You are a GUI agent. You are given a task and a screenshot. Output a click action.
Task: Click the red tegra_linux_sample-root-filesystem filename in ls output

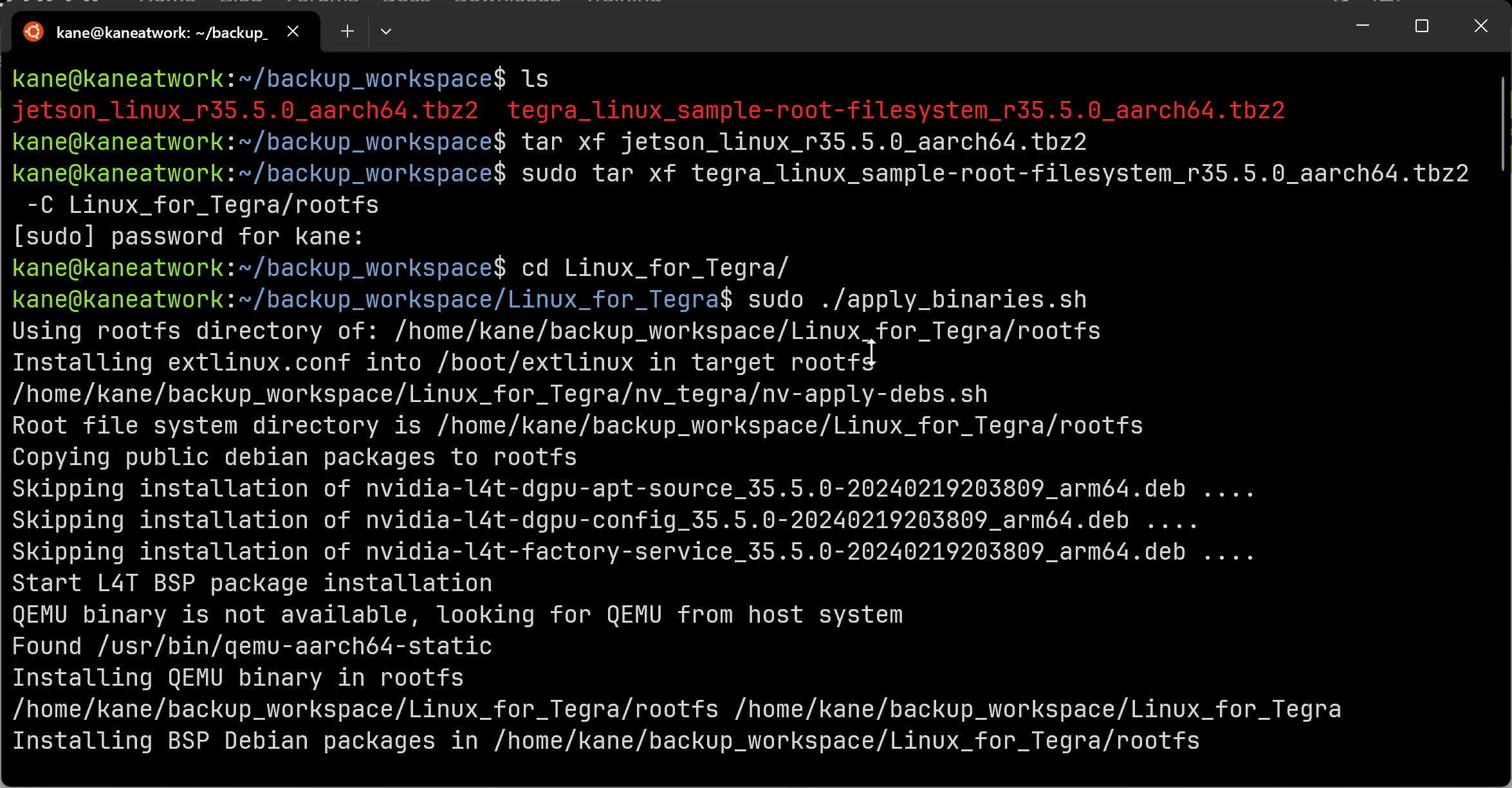[896, 111]
